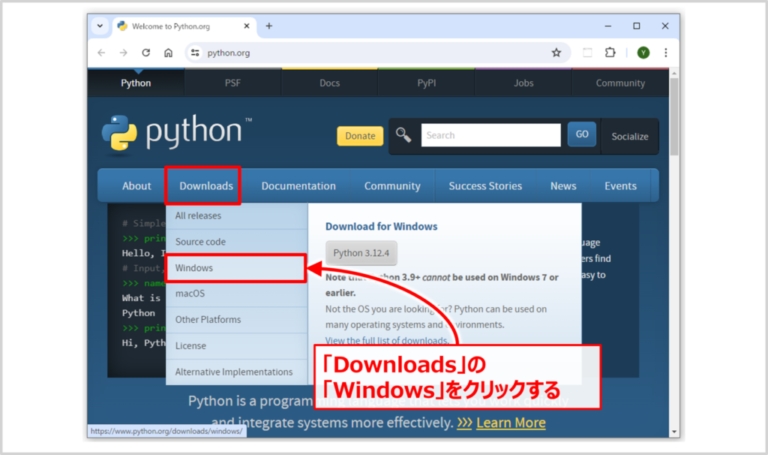Follow the Learn More link
Image resolution: width=768 pixels, height=455 pixels.
click(510, 423)
